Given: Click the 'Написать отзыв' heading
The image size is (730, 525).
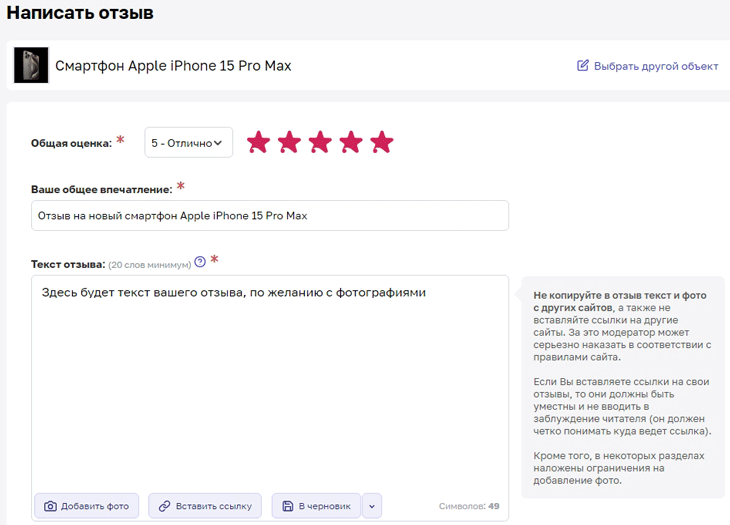Looking at the screenshot, I should (x=80, y=13).
